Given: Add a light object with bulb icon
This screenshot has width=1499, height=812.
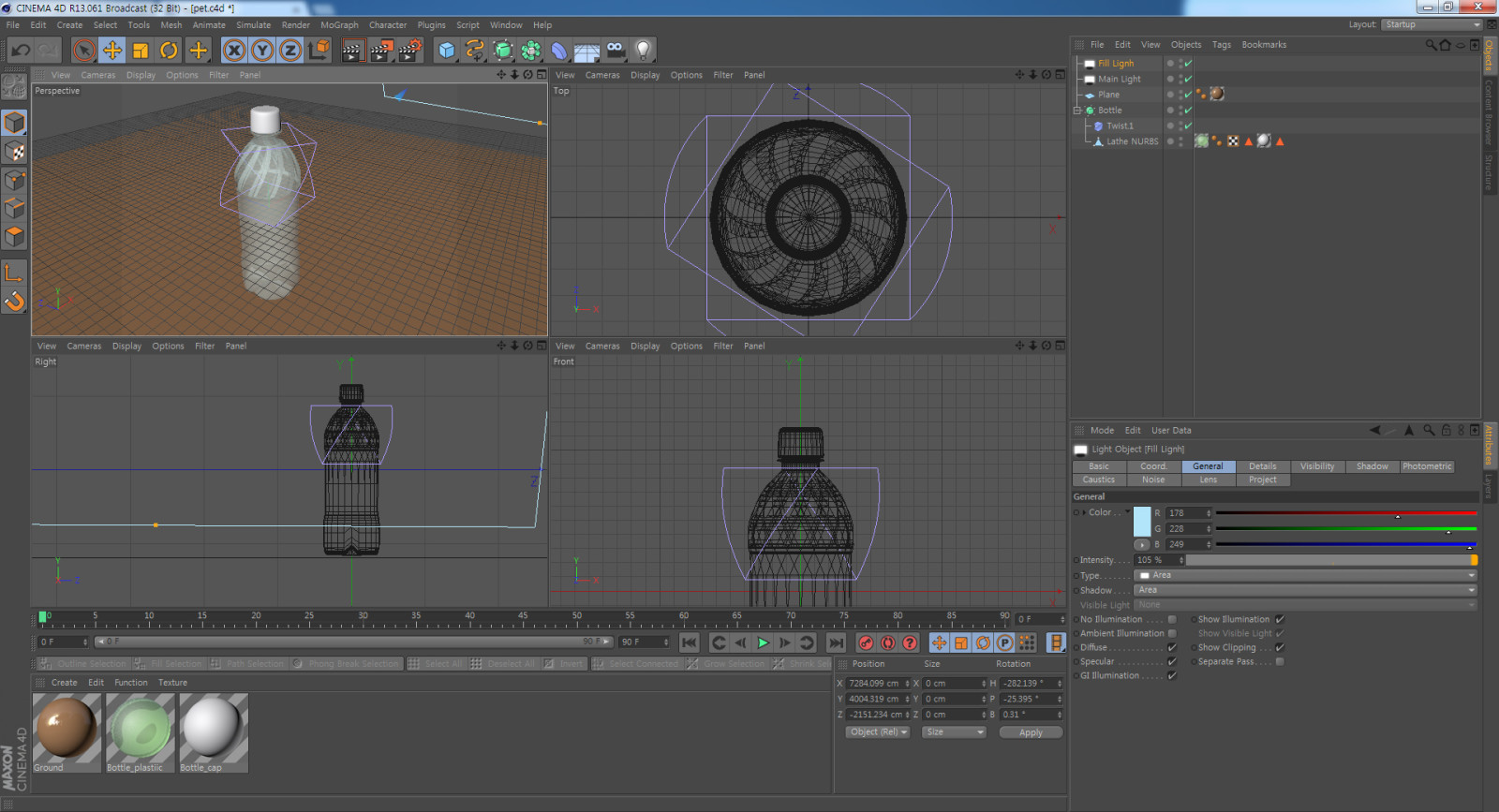Looking at the screenshot, I should 643,51.
